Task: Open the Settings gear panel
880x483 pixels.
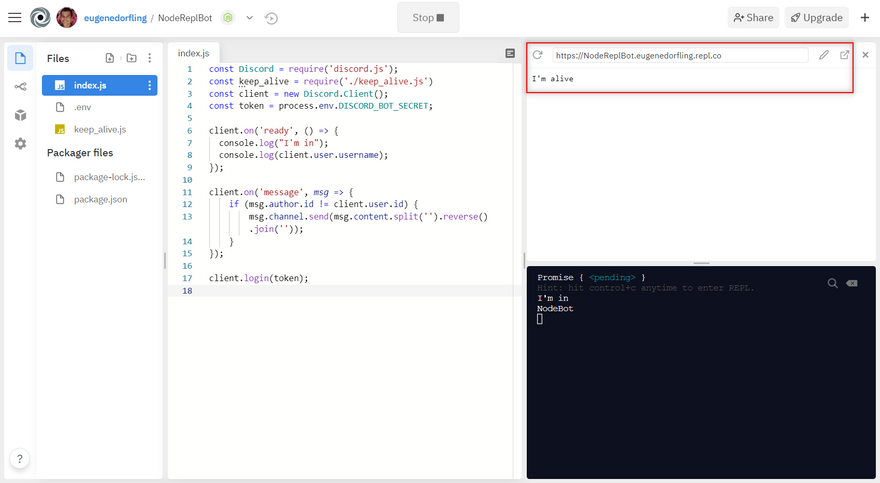Action: pos(20,144)
